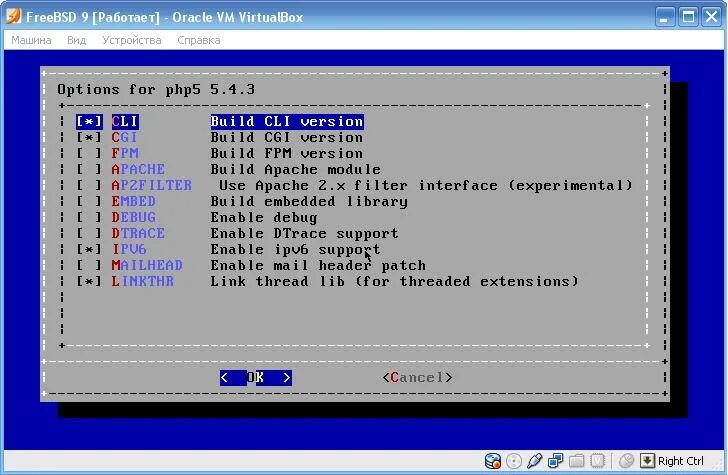Confirm with the OK button
The image size is (728, 475).
click(x=256, y=377)
